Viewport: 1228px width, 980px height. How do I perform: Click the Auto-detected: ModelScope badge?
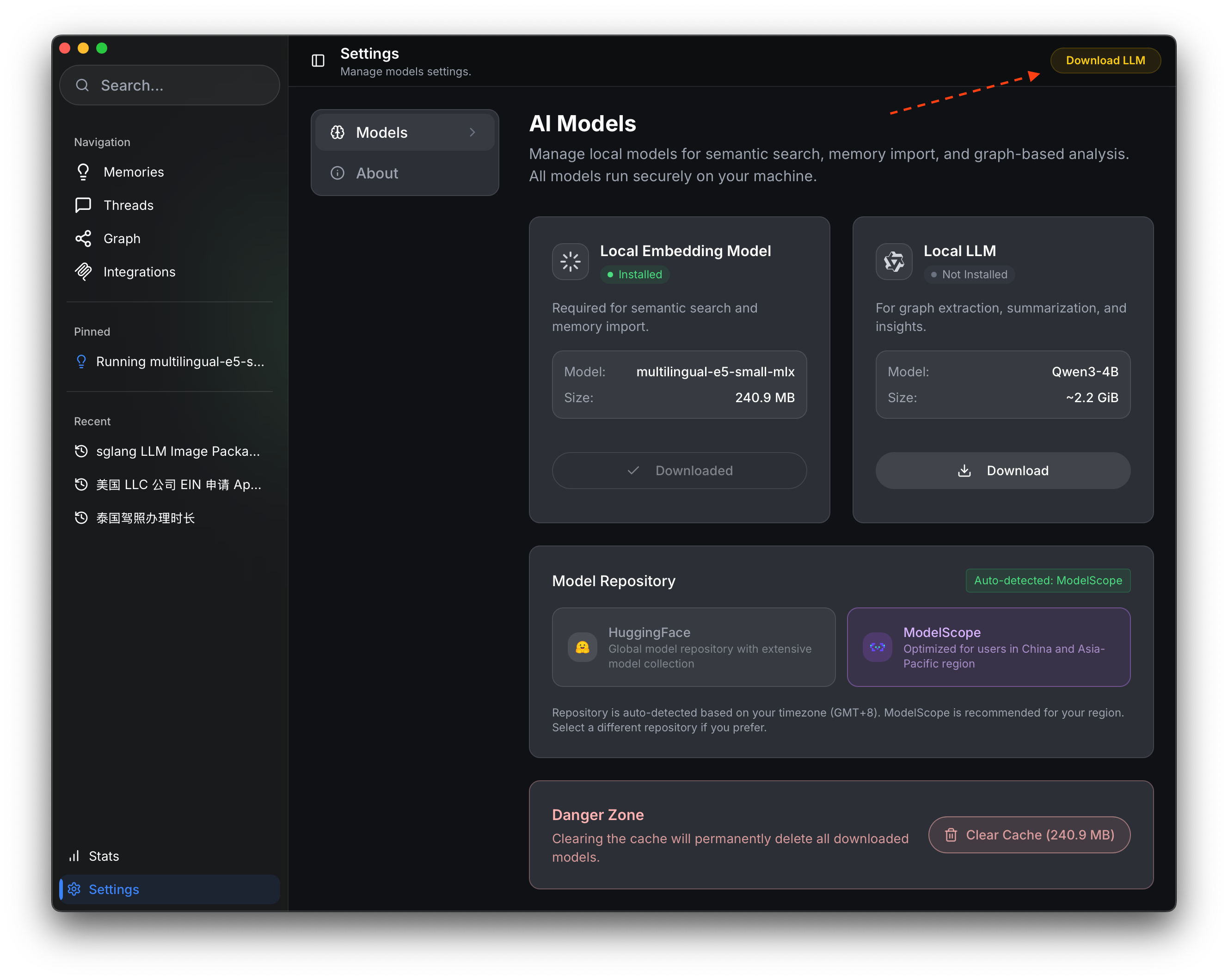click(1048, 581)
